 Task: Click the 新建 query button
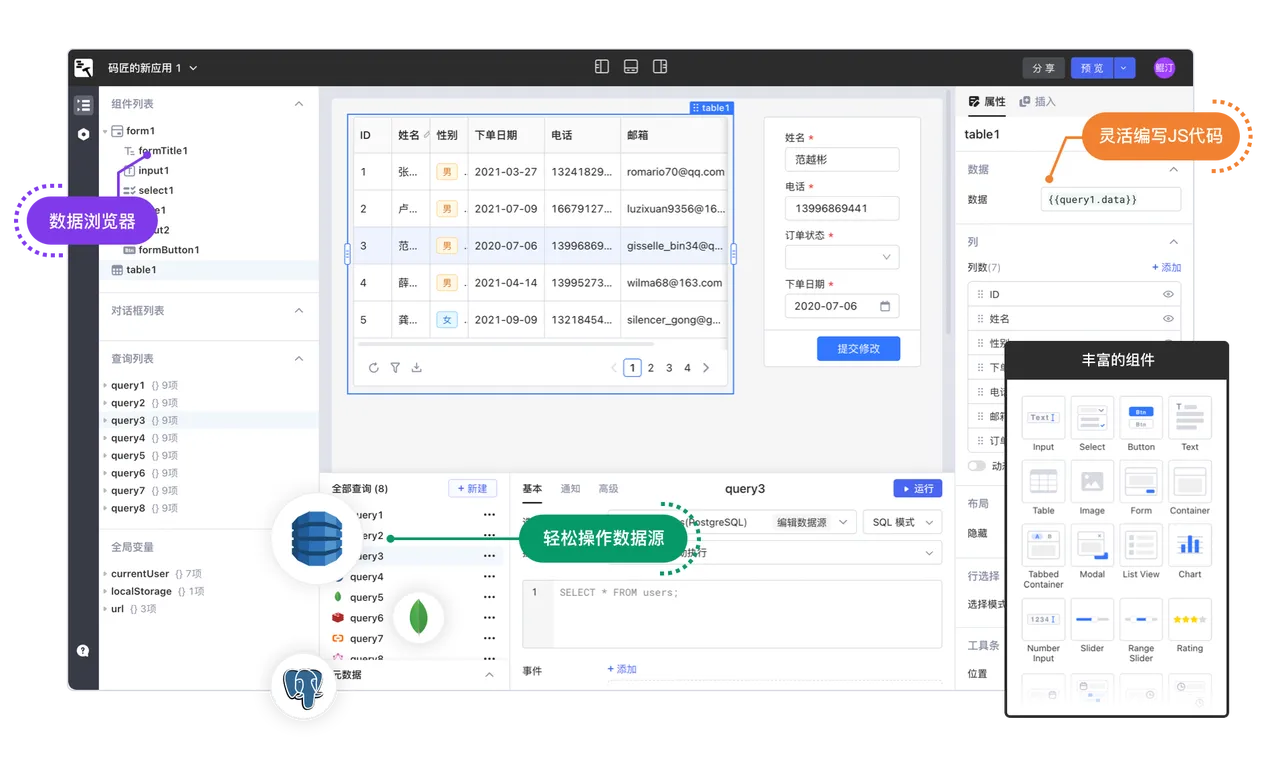tap(472, 489)
